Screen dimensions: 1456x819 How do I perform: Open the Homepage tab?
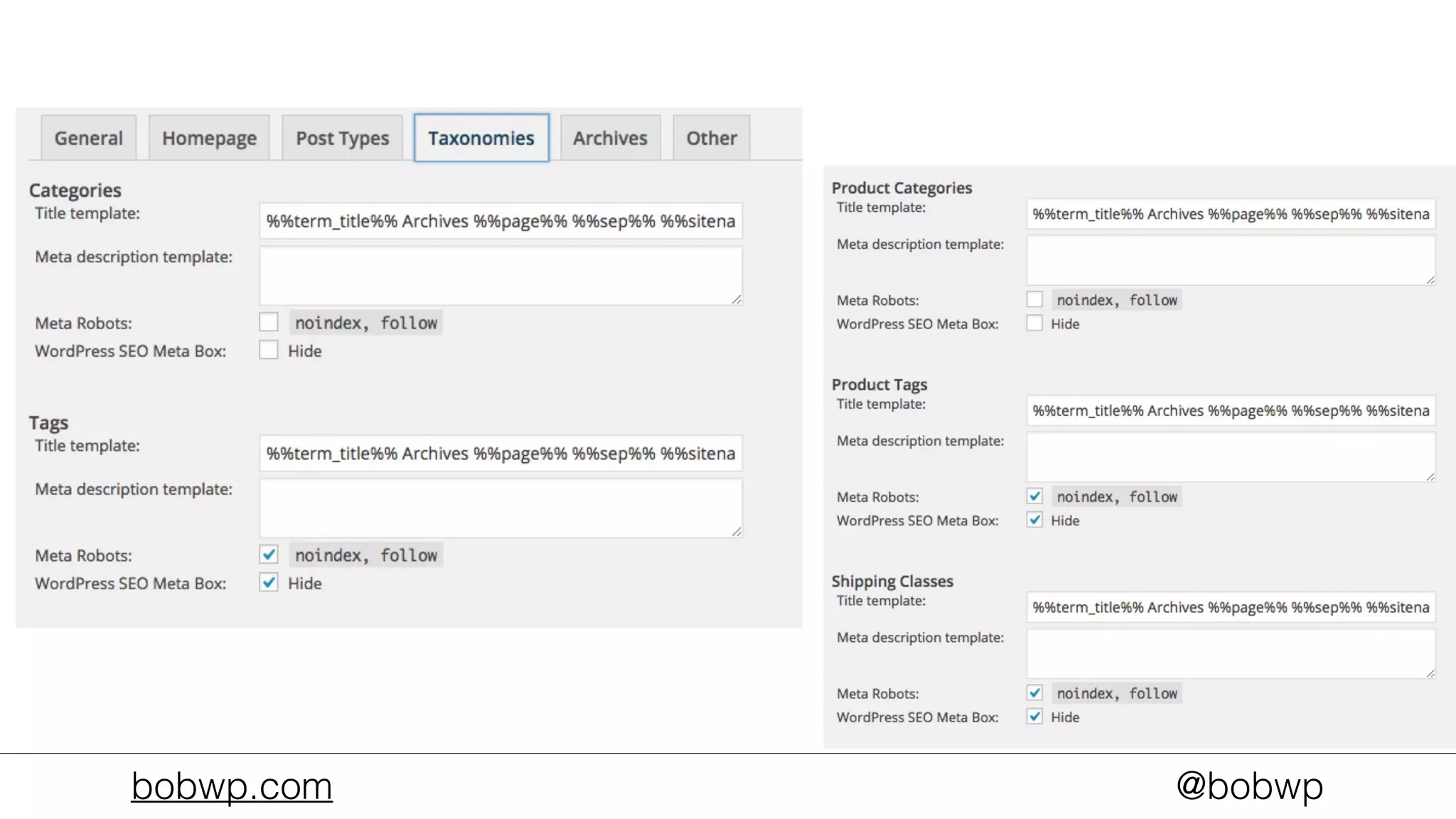(209, 138)
